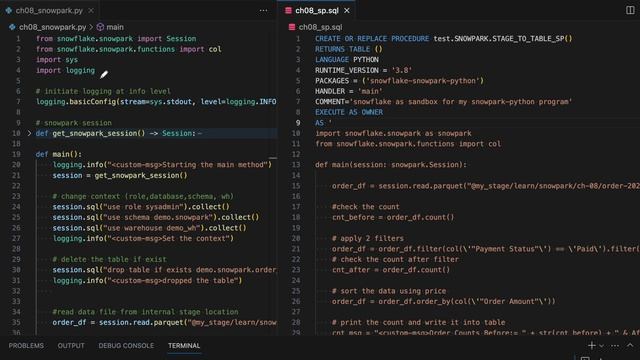Click the SQL file icon on ch08_sp.sql tab

click(288, 11)
